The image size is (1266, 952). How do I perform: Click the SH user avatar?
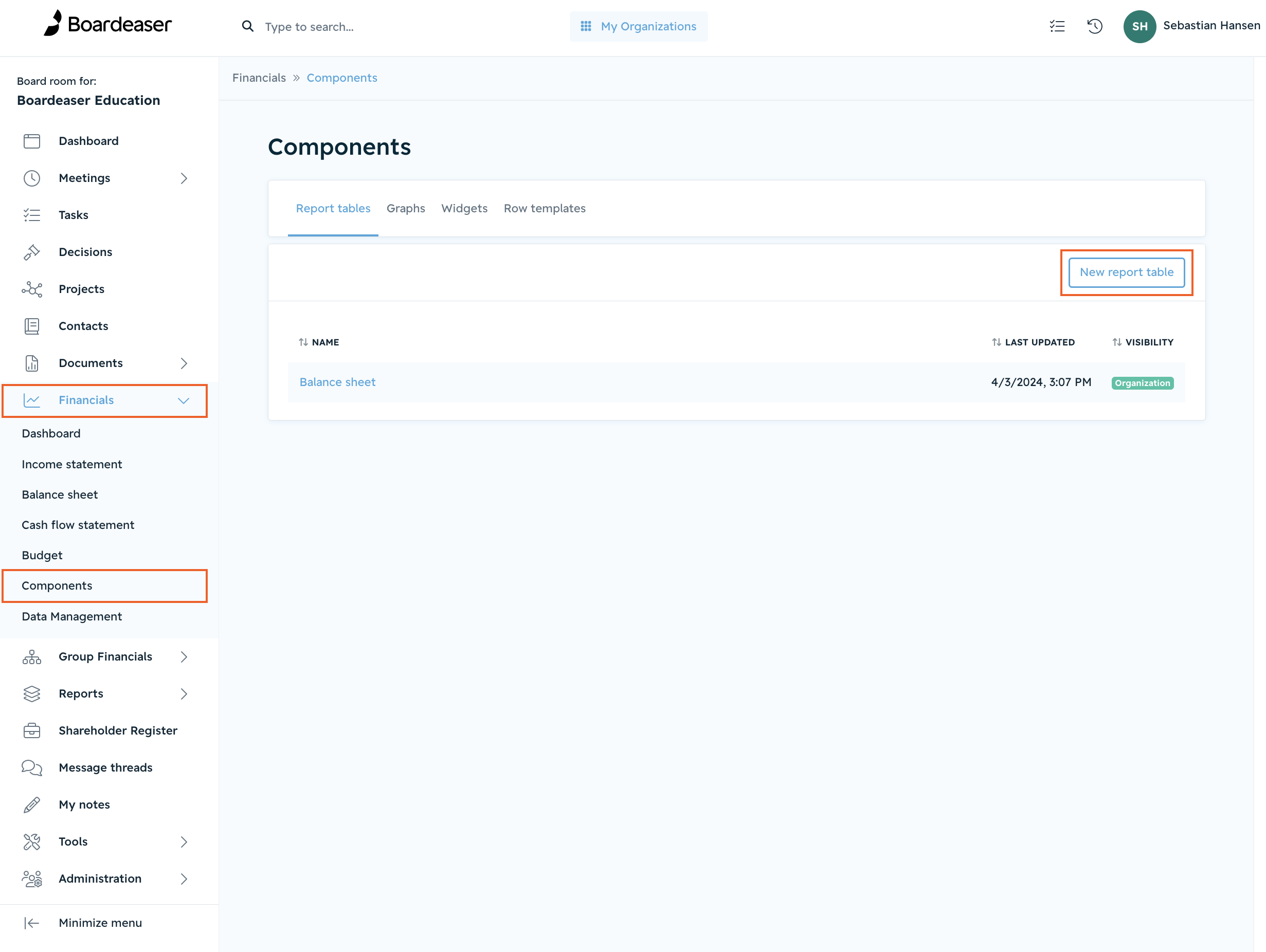coord(1140,26)
